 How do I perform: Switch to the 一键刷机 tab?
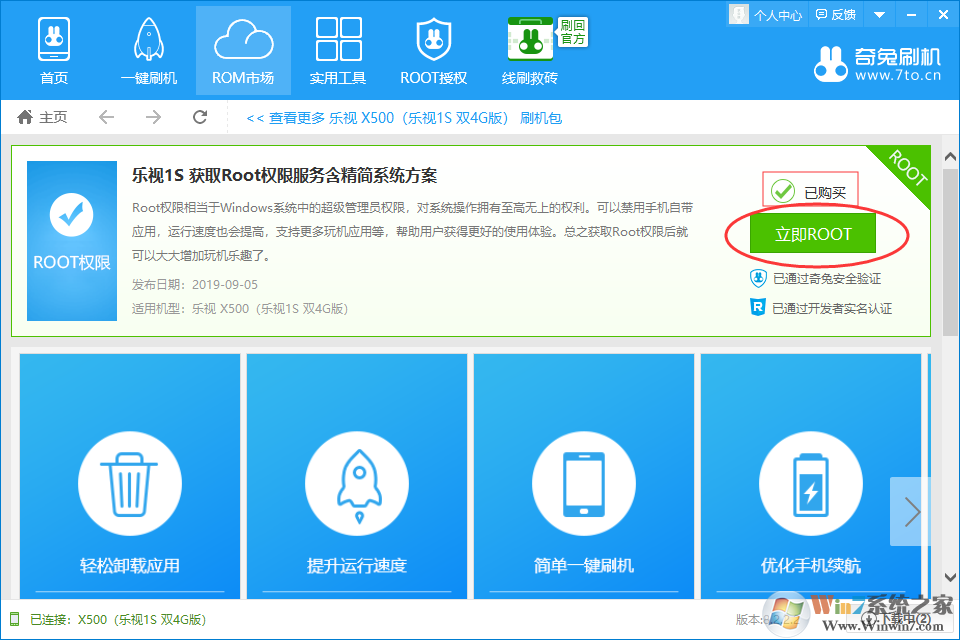(149, 52)
